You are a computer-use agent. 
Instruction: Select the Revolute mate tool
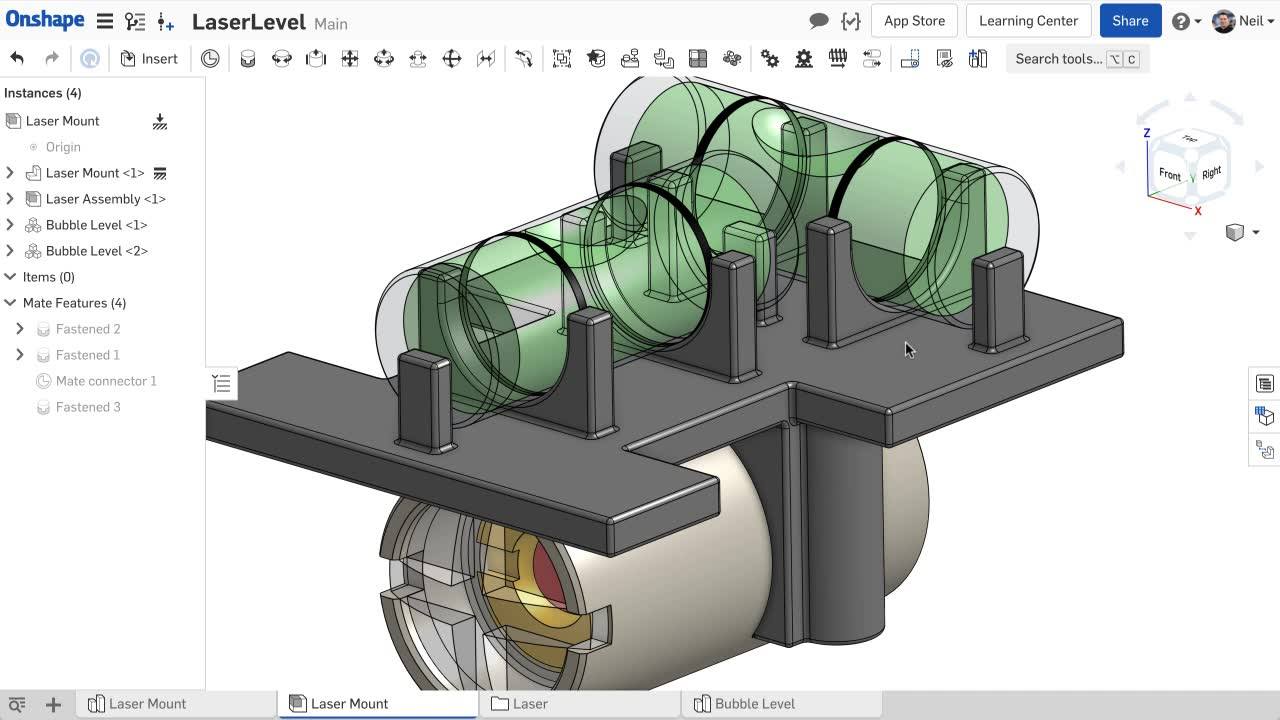(x=282, y=59)
